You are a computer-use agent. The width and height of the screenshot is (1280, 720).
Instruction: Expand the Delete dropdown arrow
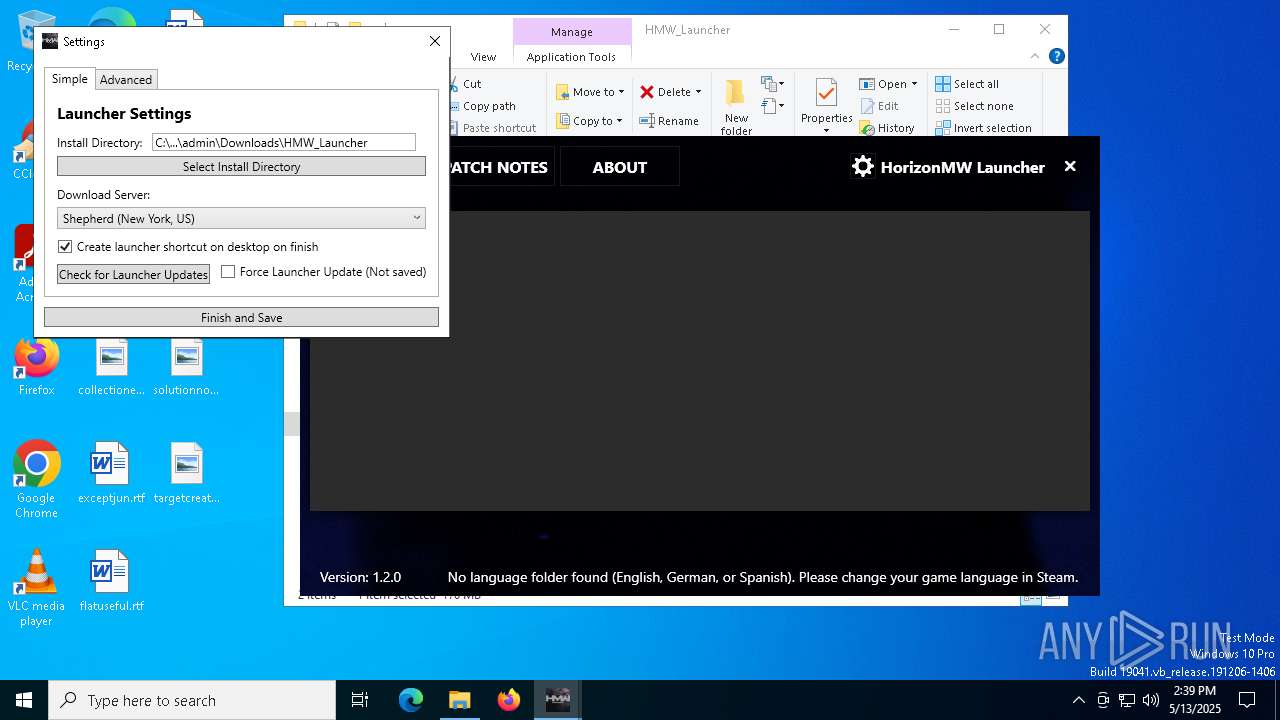tap(698, 92)
